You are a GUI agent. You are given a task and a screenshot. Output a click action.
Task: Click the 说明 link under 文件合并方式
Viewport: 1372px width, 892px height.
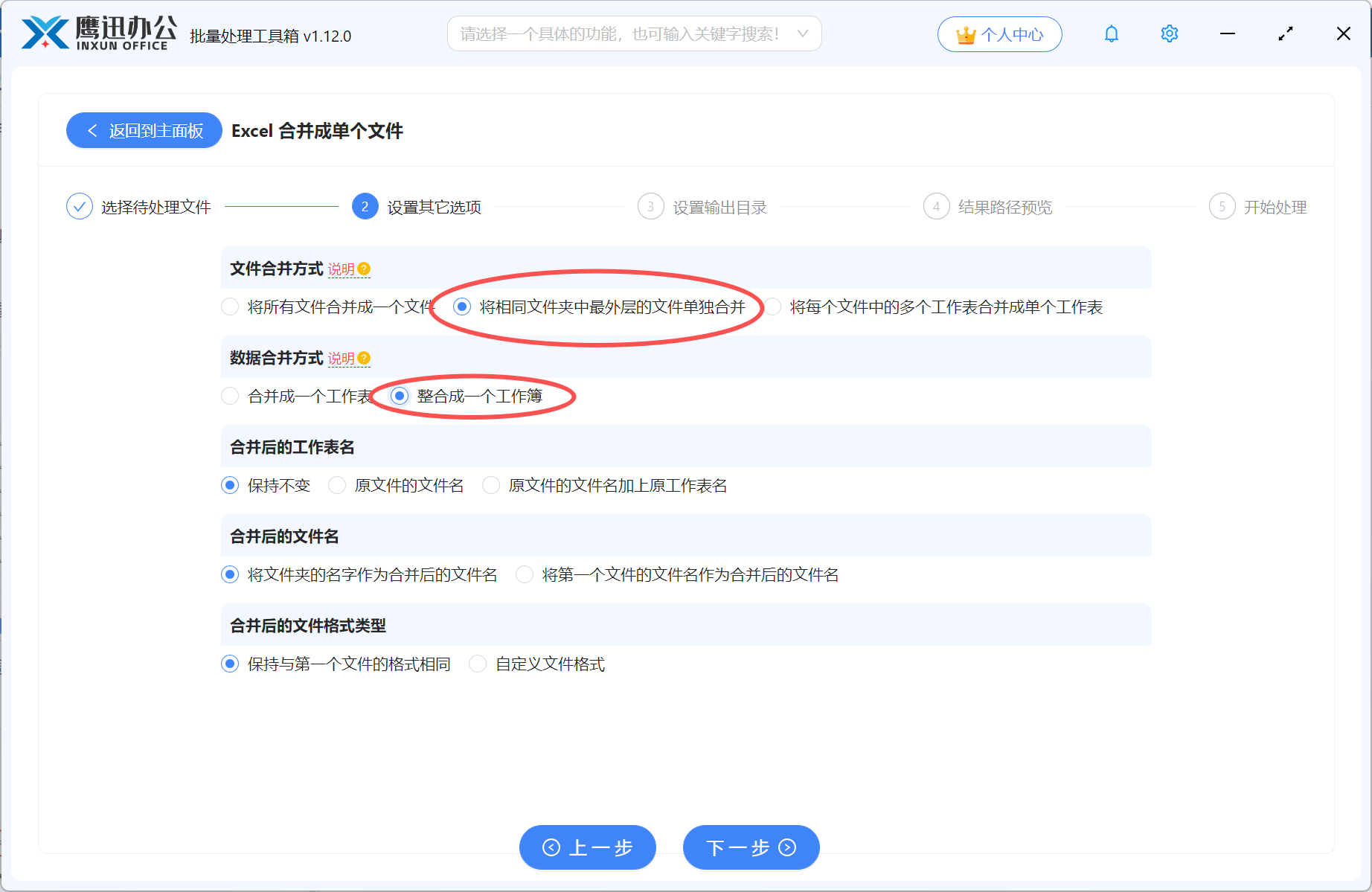341,269
